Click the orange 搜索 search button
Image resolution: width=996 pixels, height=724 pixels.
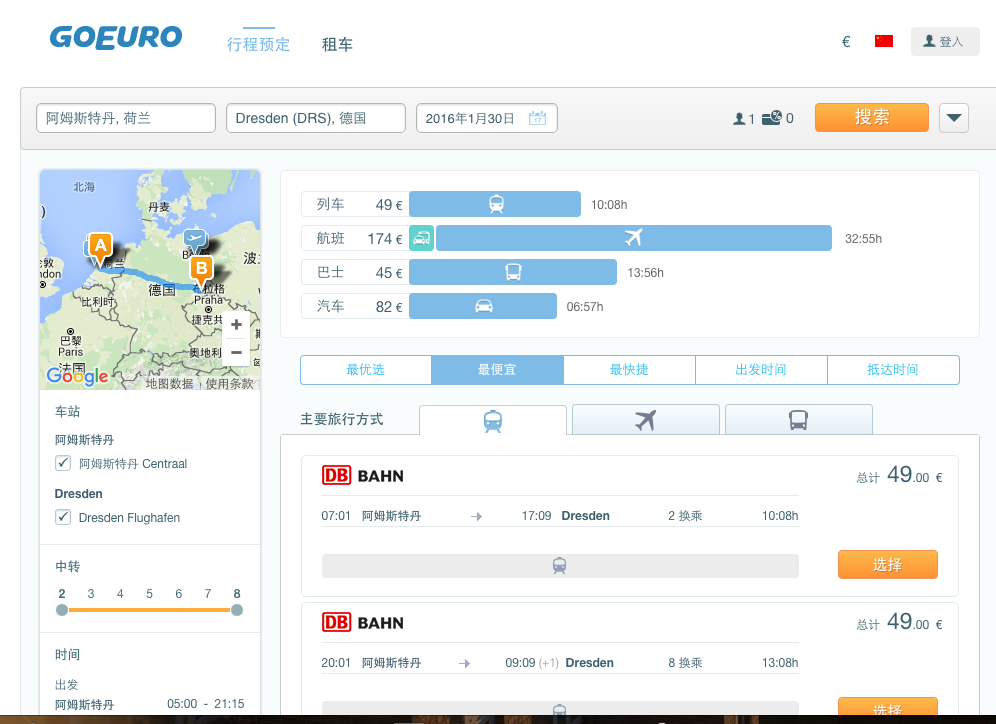[872, 117]
